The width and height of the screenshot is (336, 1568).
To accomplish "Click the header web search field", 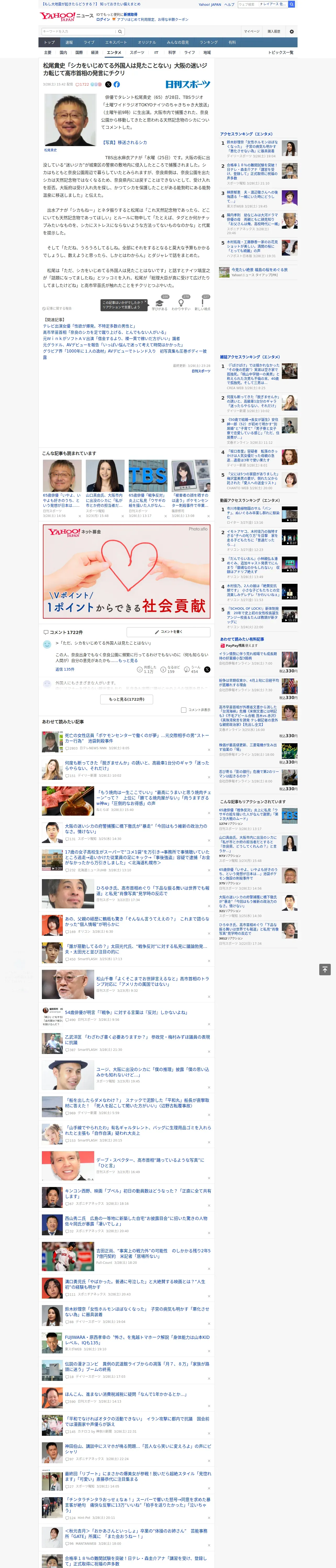I will [x=248, y=4].
